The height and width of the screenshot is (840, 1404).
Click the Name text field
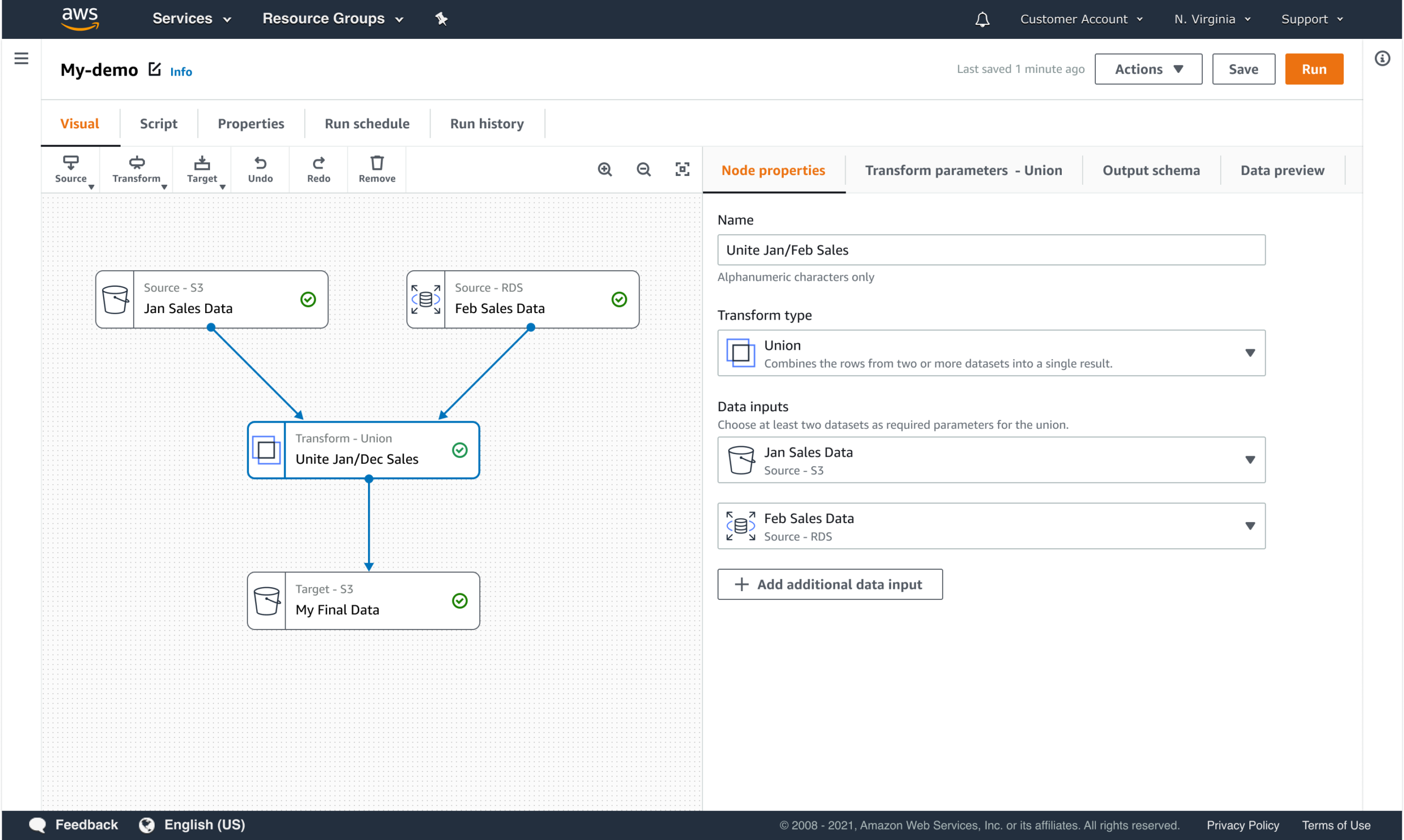tap(990, 249)
